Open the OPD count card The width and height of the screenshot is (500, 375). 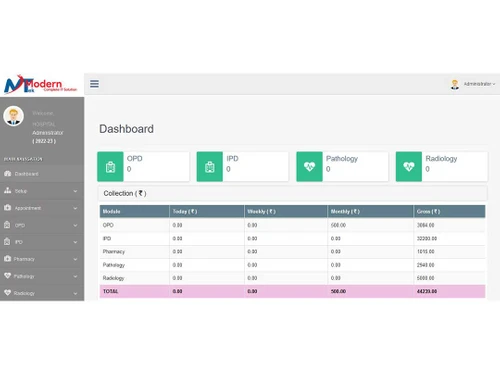tap(143, 167)
